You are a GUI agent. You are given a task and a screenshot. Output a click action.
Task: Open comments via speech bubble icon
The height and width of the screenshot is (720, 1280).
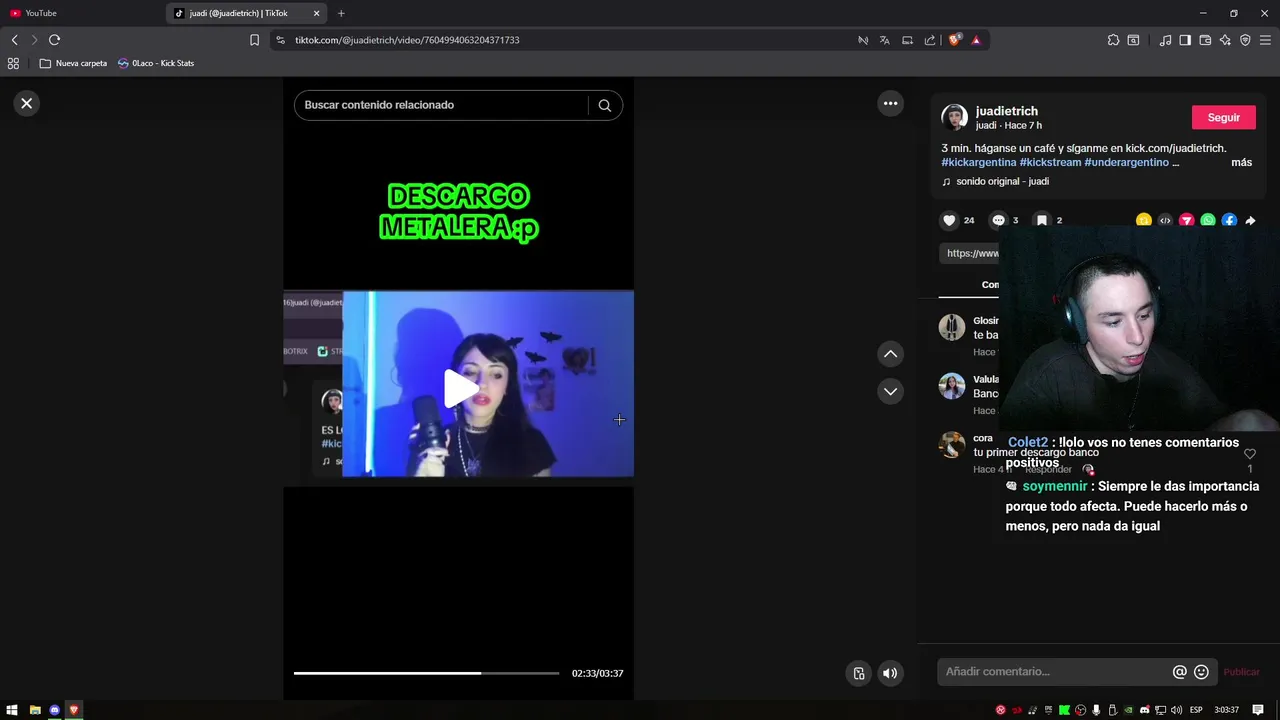click(x=998, y=220)
